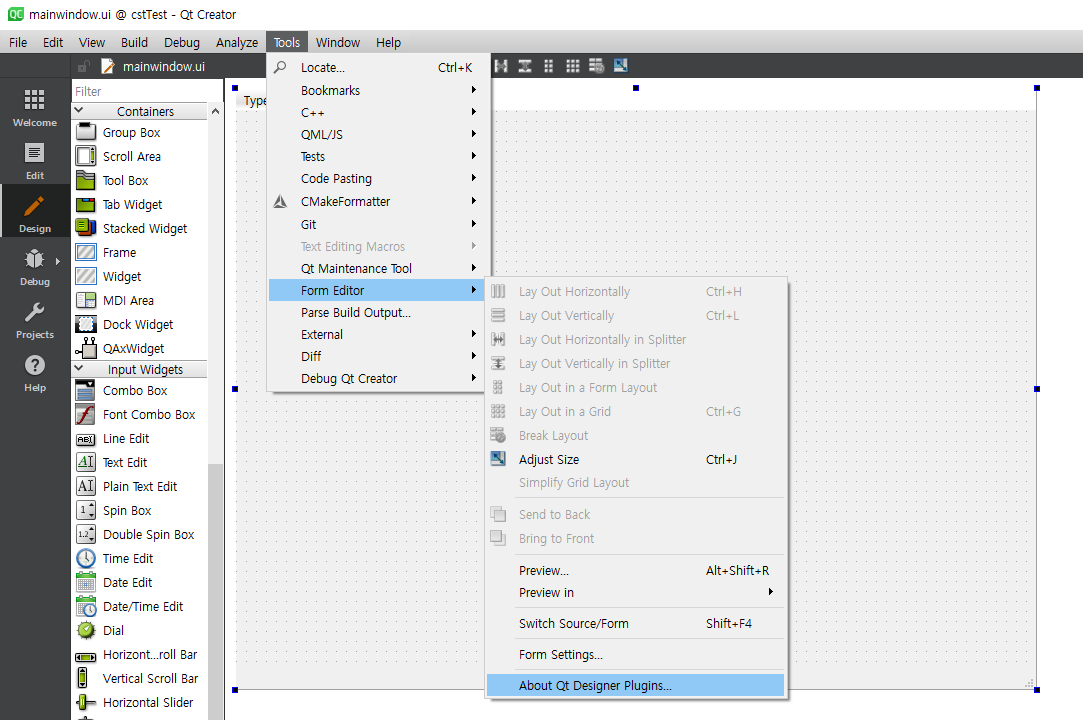
Task: Click the Dial widget icon
Action: 86,630
